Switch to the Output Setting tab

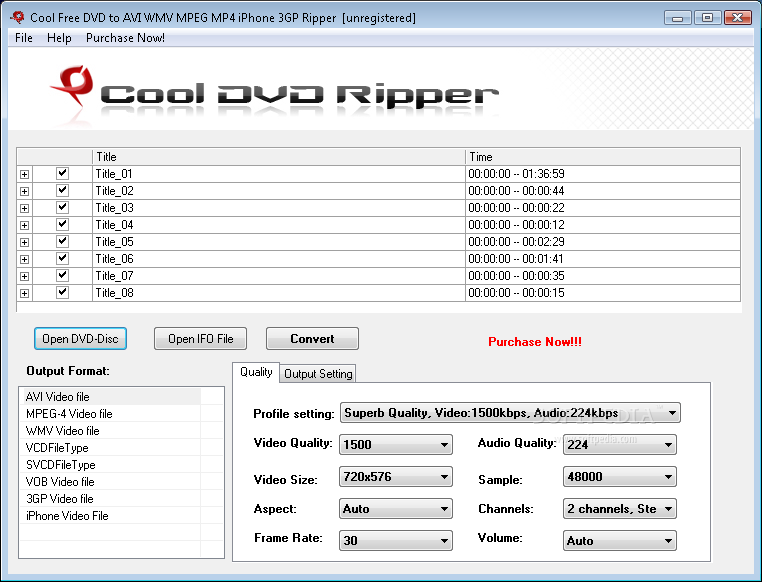(x=318, y=374)
